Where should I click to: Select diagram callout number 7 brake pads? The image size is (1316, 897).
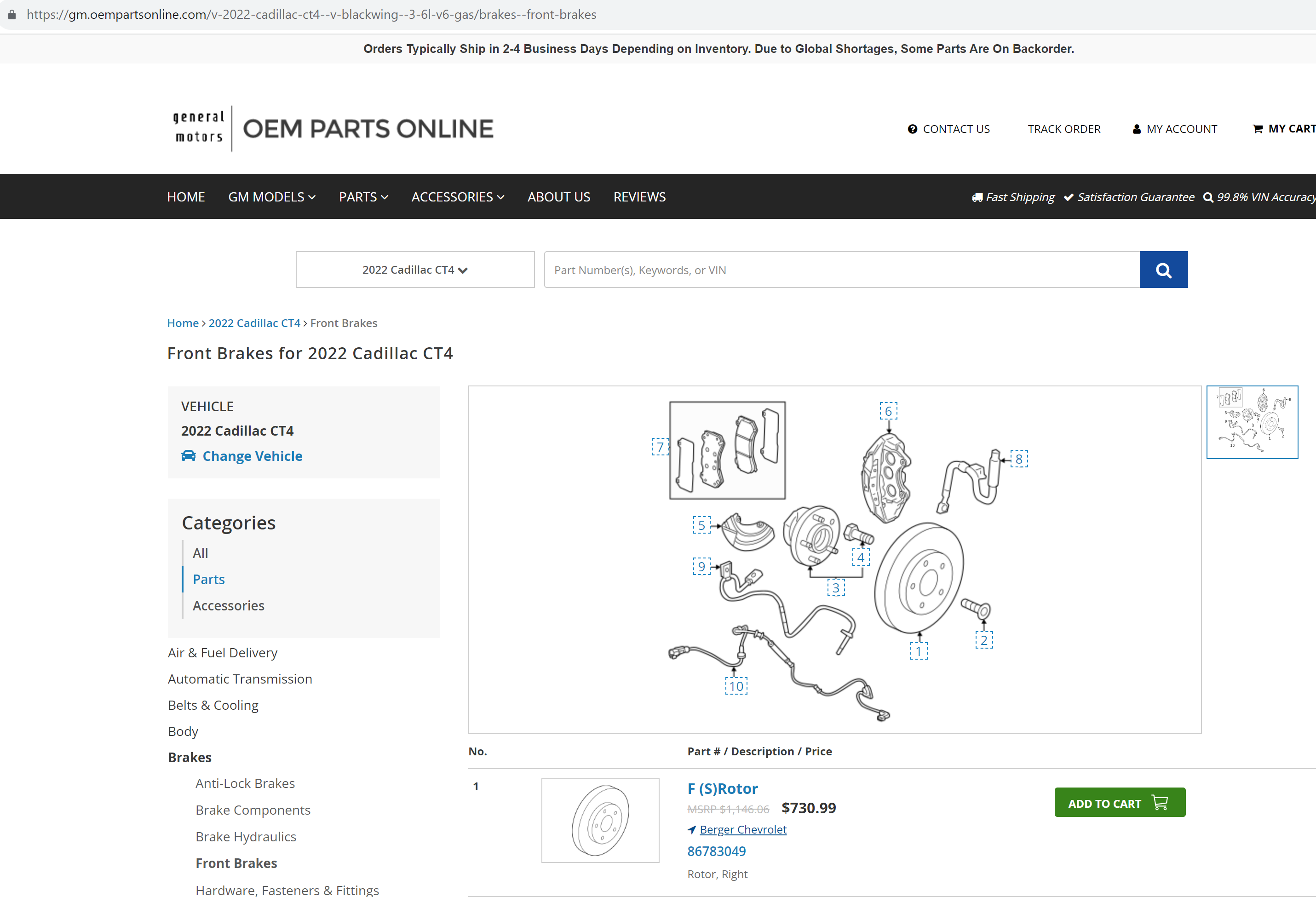[x=660, y=447]
